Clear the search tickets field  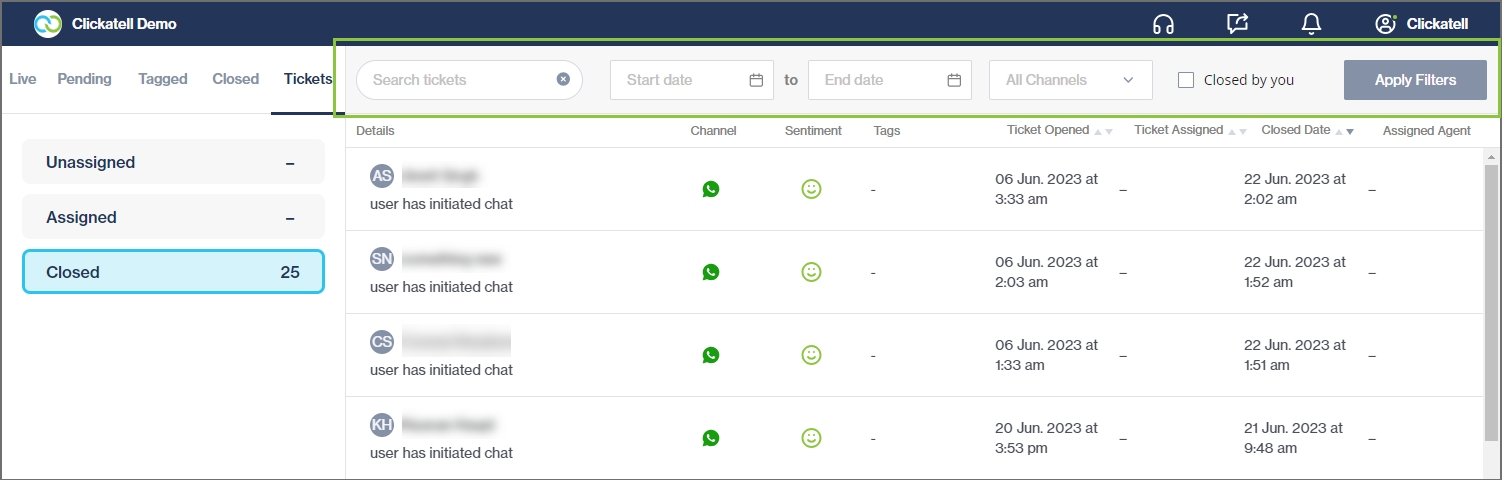coord(563,79)
